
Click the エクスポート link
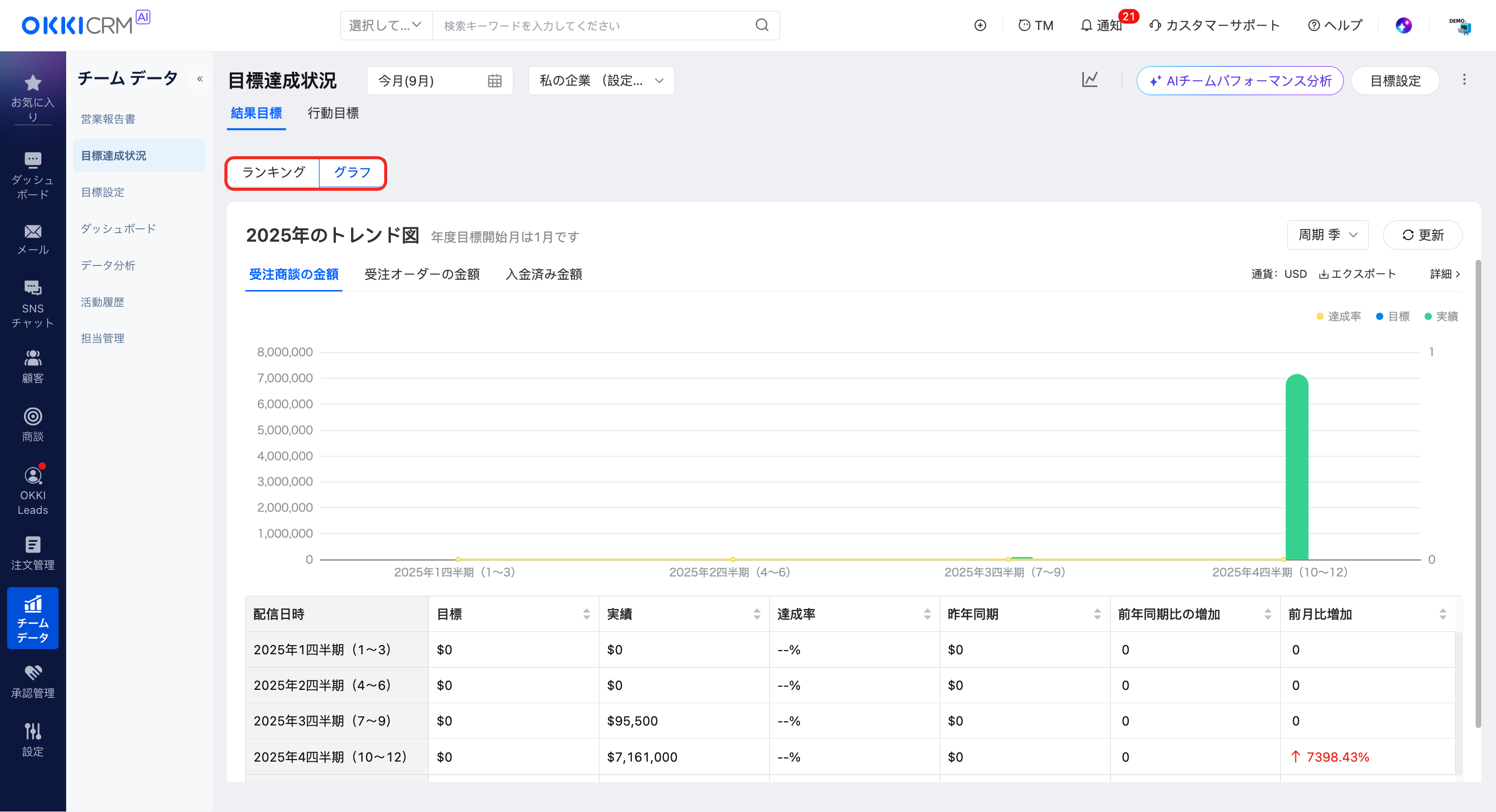coord(1357,274)
